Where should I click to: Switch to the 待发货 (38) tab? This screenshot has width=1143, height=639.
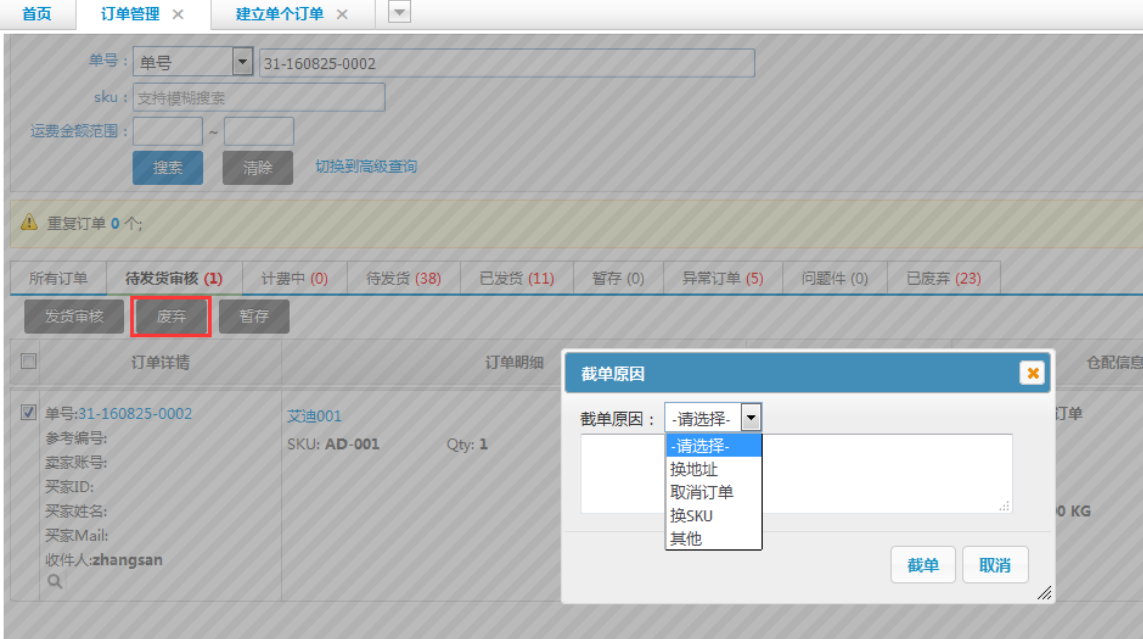[x=403, y=278]
